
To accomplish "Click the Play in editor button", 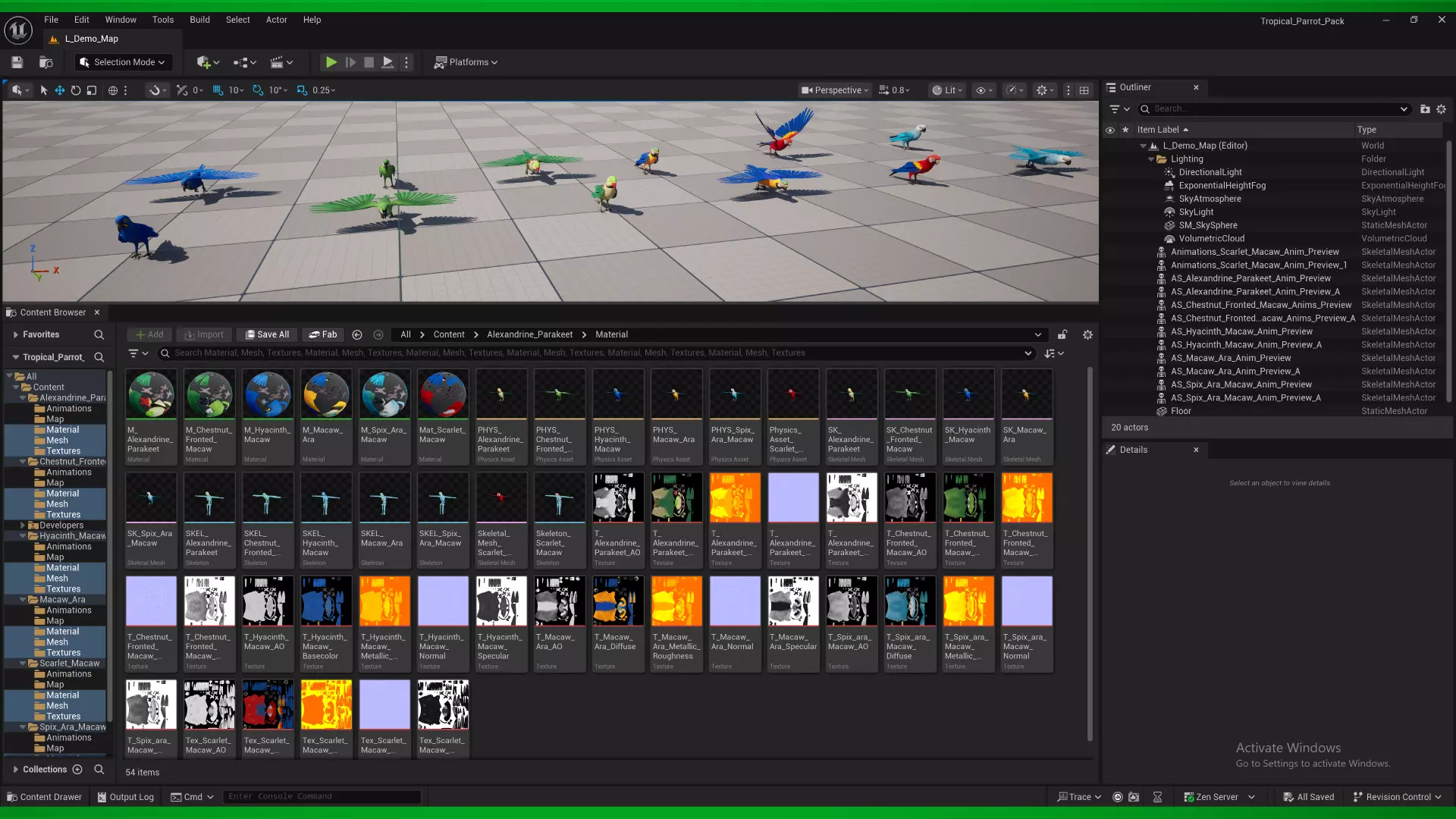I will tap(331, 62).
